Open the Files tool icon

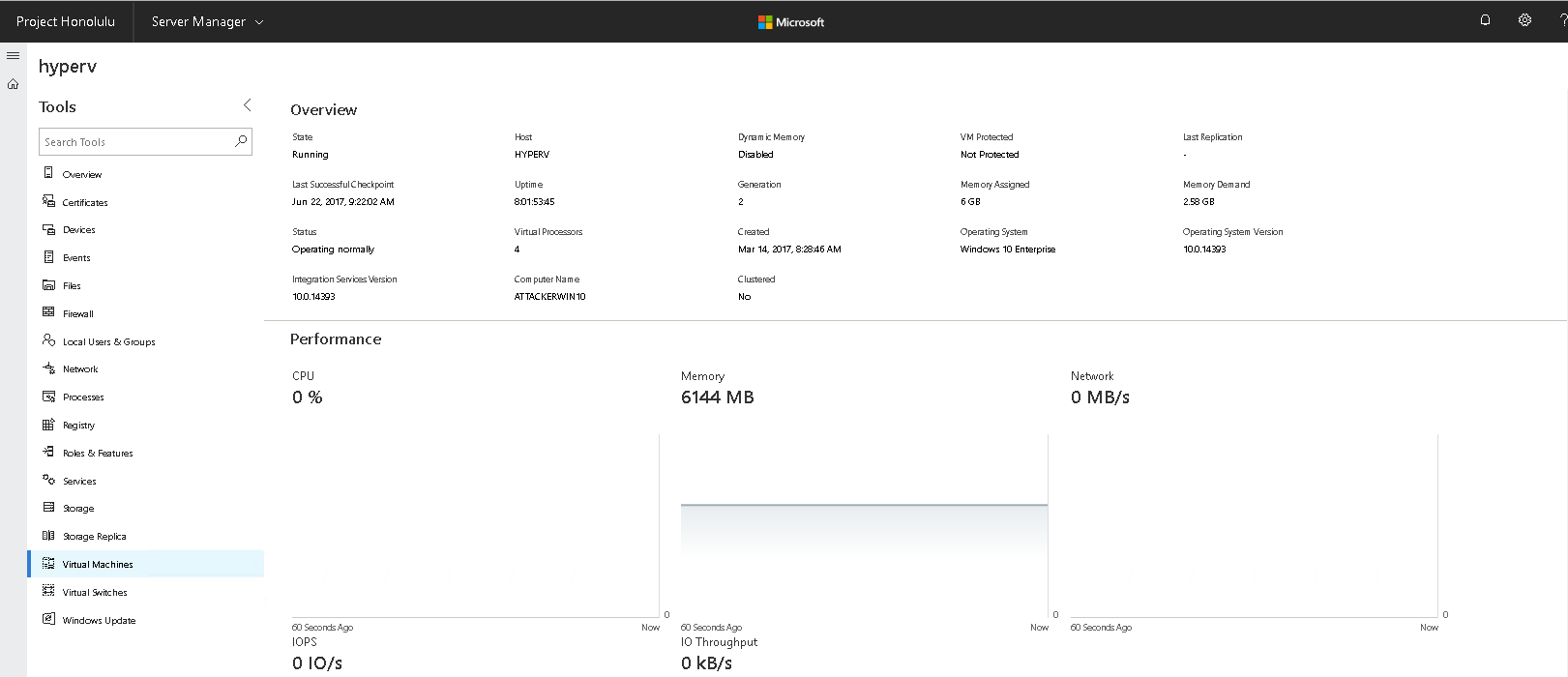pyautogui.click(x=48, y=285)
